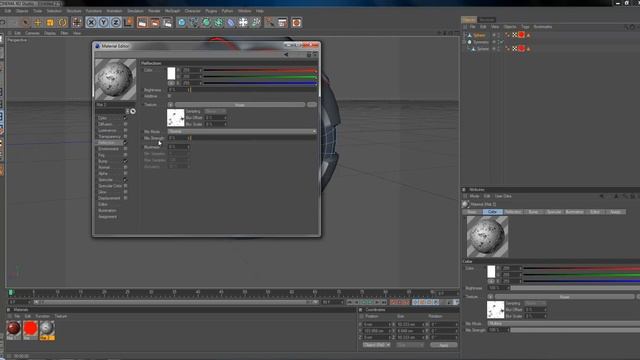Toggle the Additive checkbox in Reflection
The width and height of the screenshot is (640, 360).
[x=169, y=96]
